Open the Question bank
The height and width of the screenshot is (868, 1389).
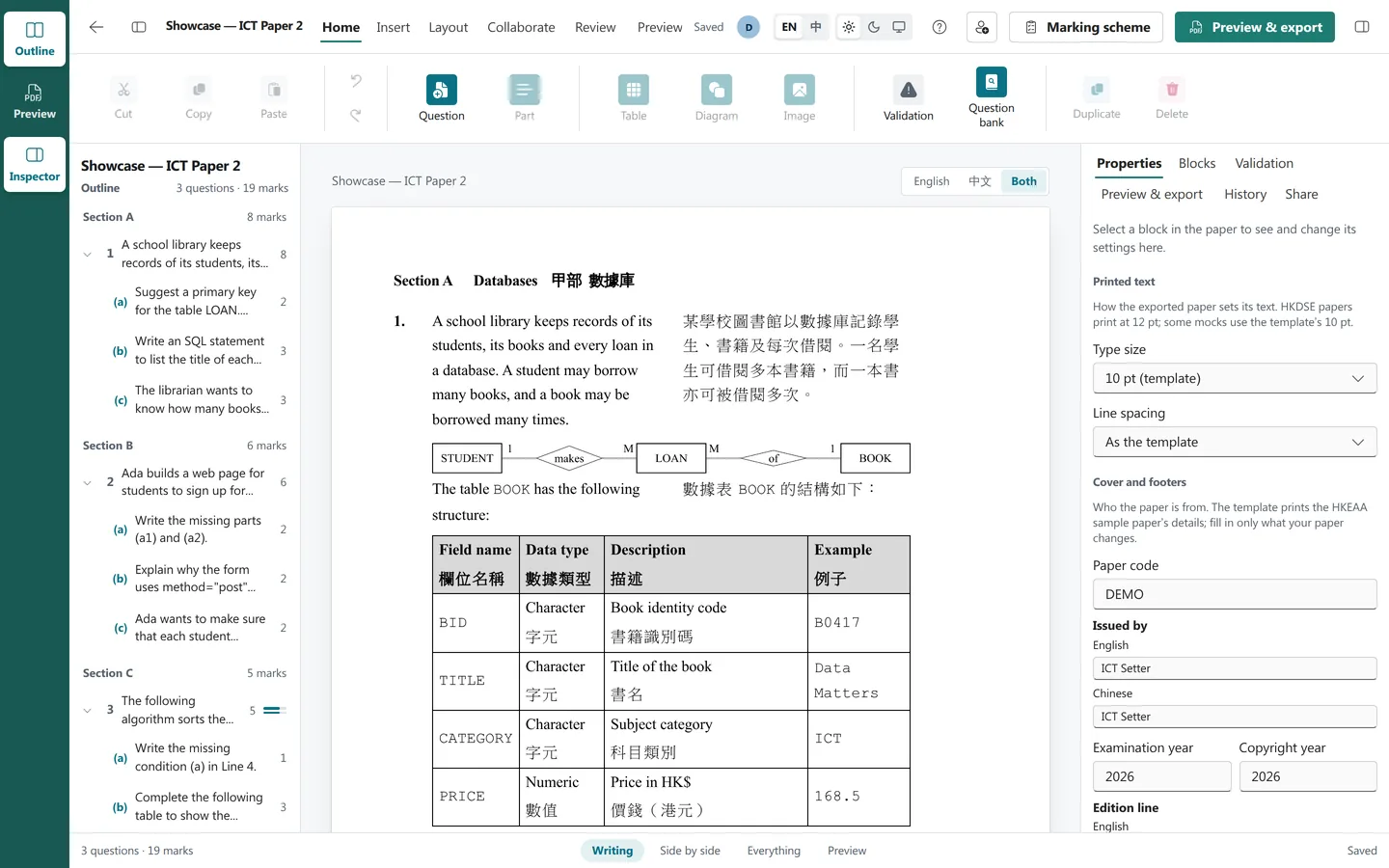992,98
